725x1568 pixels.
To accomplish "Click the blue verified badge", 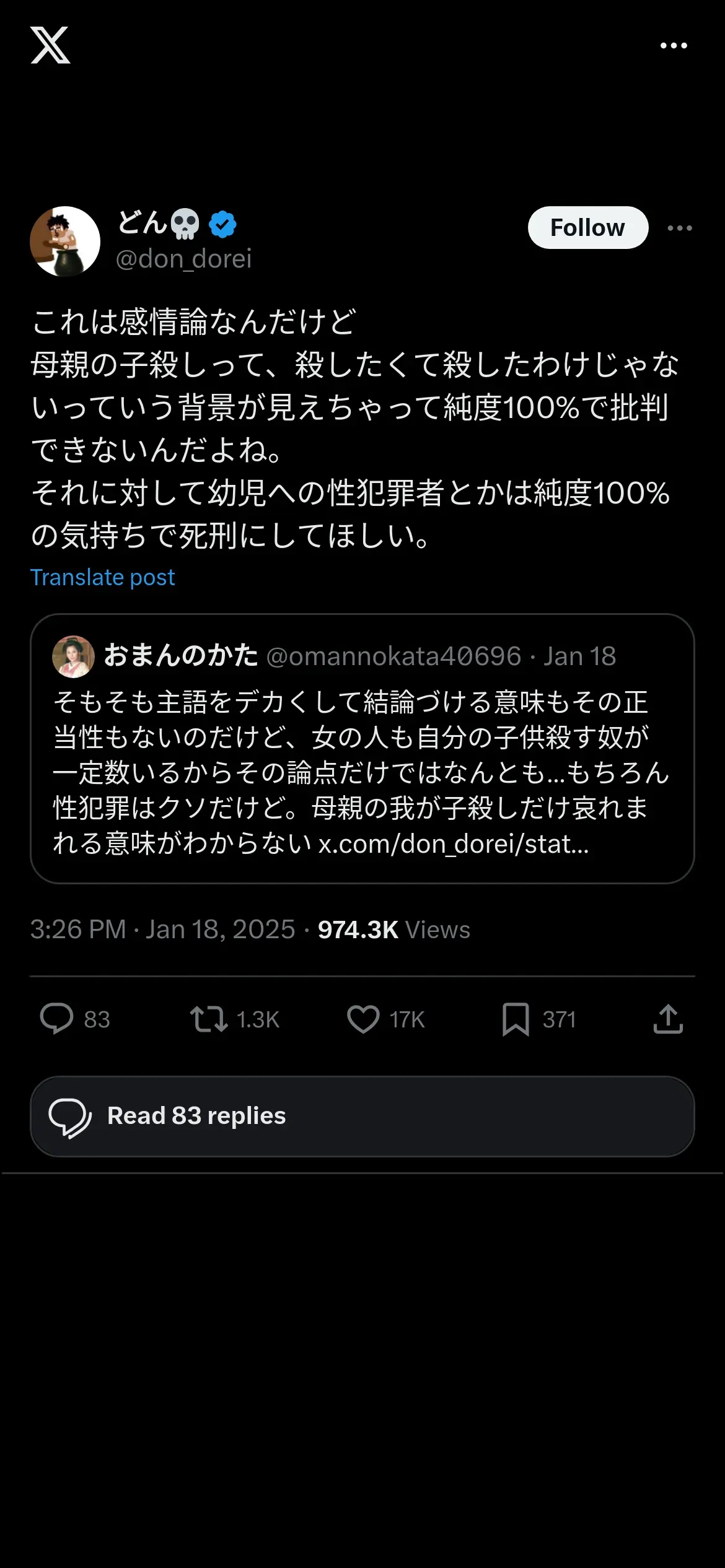I will pos(222,224).
